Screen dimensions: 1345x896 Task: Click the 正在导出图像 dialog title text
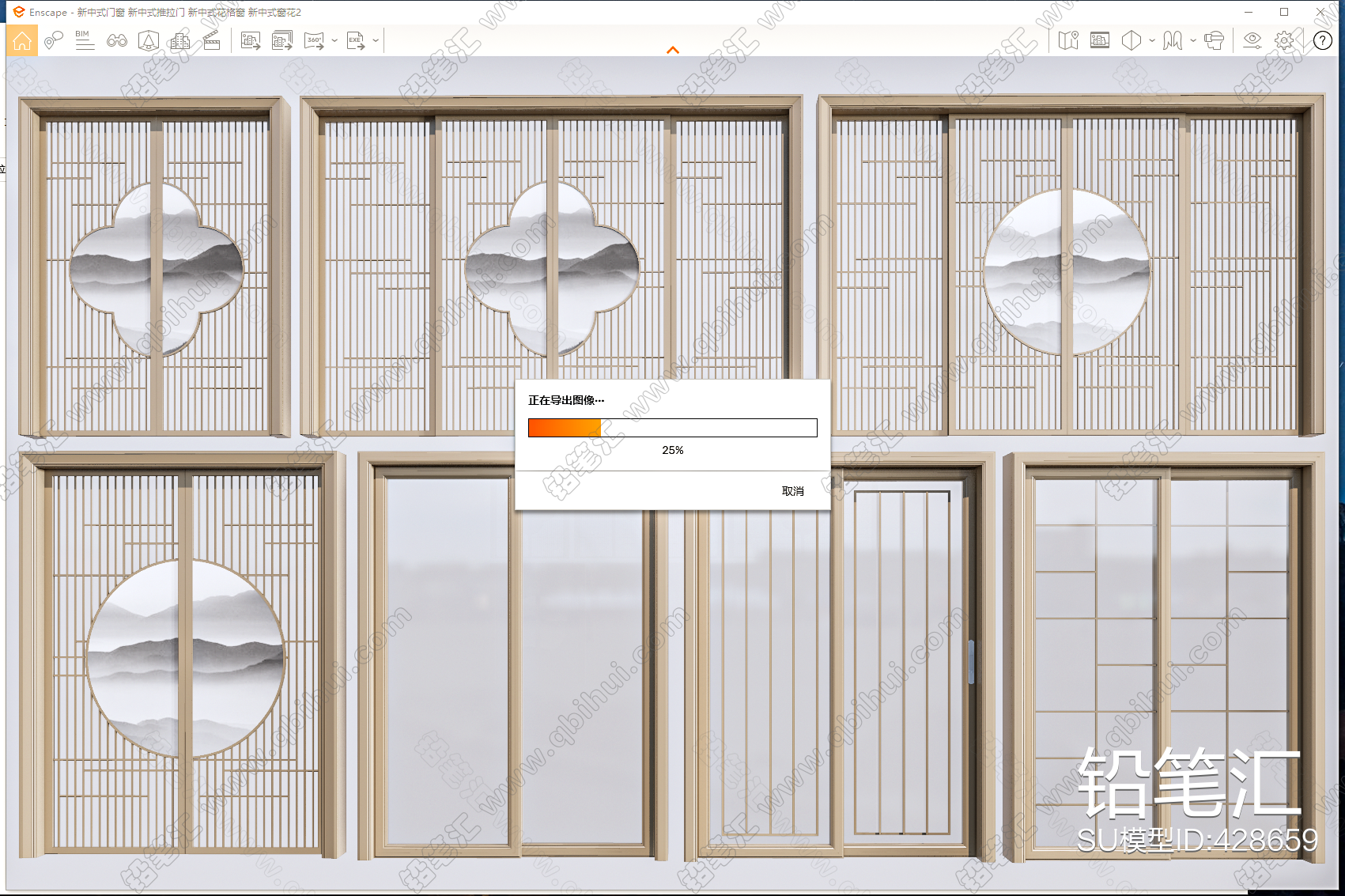tap(566, 400)
